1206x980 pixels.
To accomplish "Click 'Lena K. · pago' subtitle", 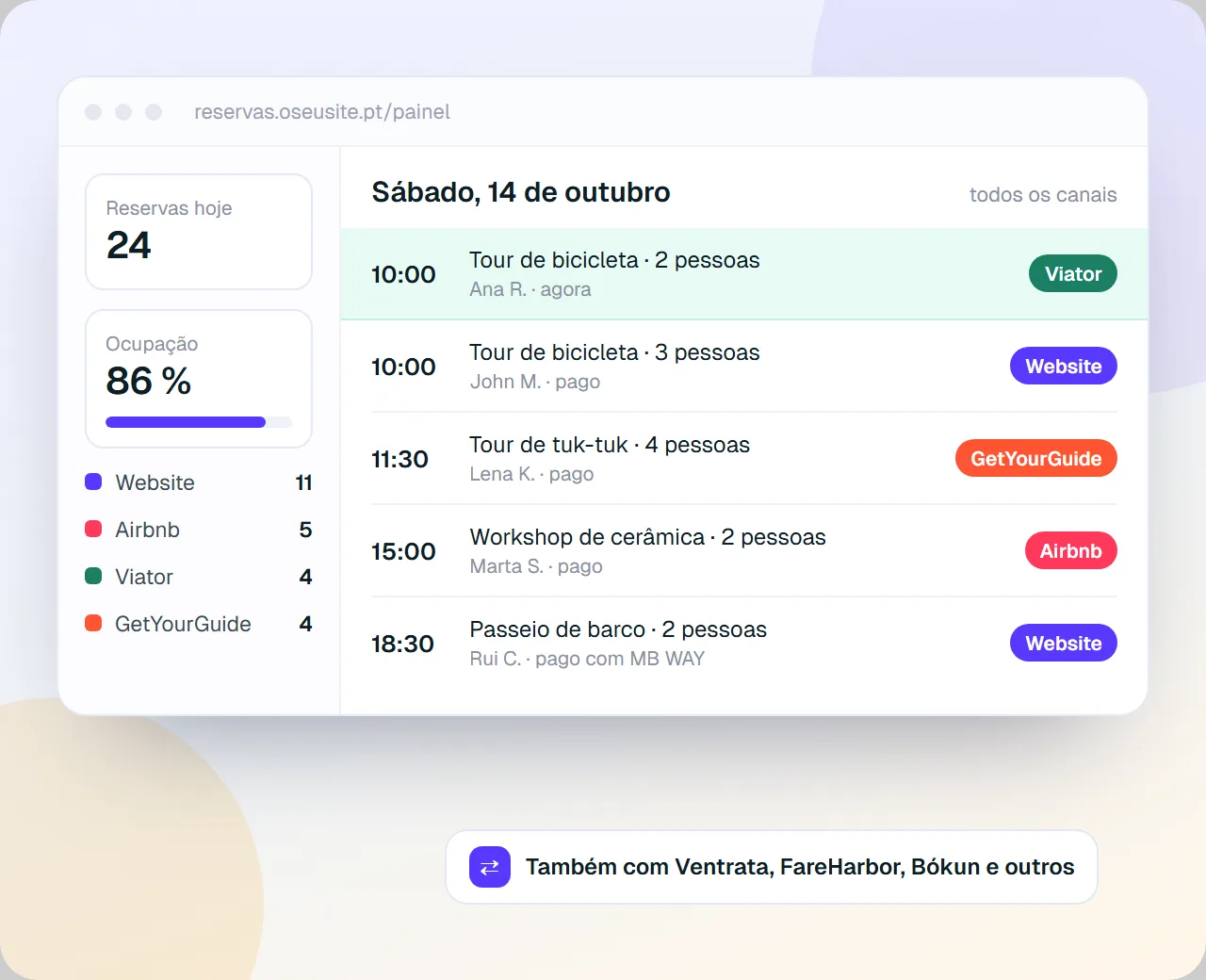I will point(531,474).
